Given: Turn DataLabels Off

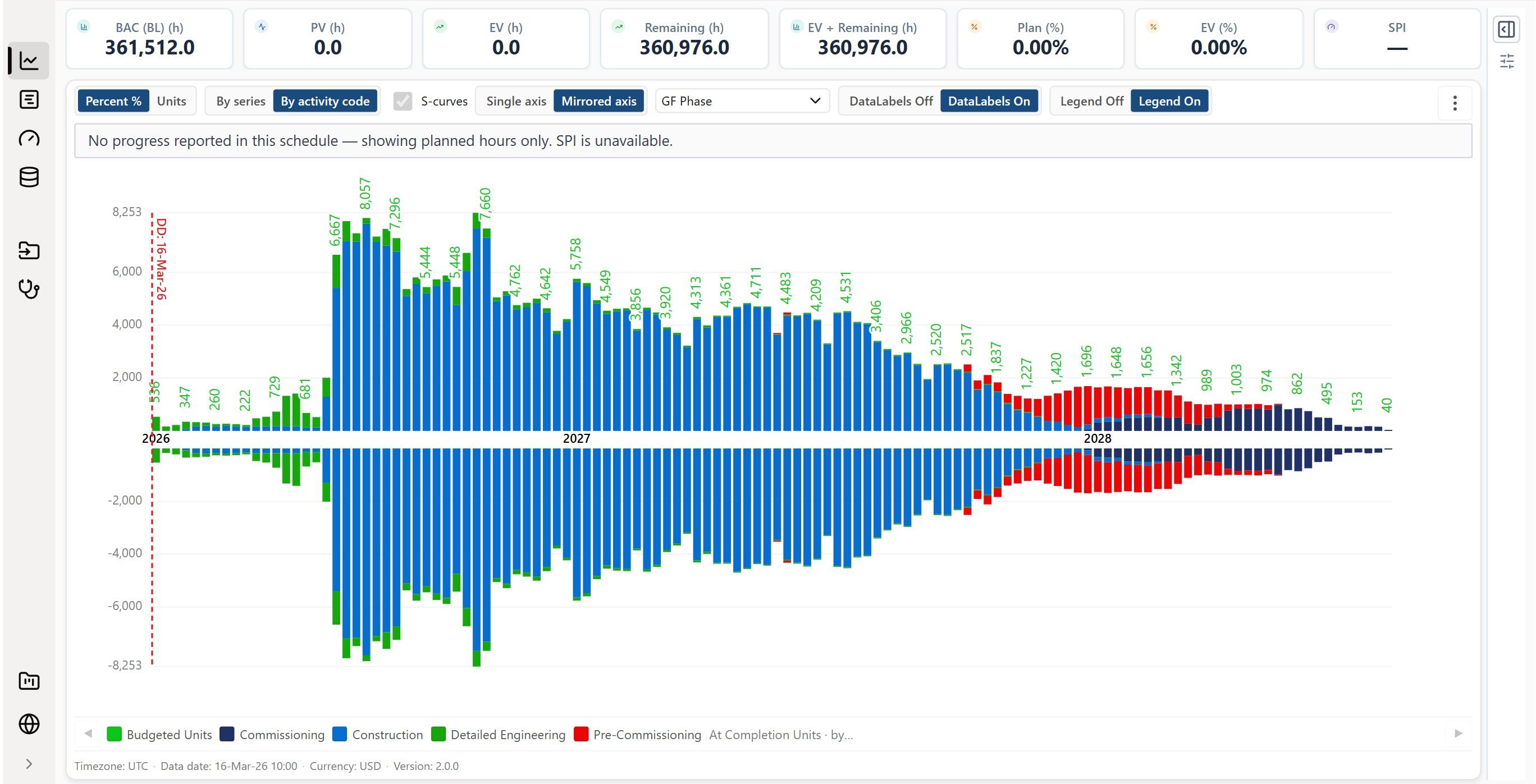Looking at the screenshot, I should point(891,101).
